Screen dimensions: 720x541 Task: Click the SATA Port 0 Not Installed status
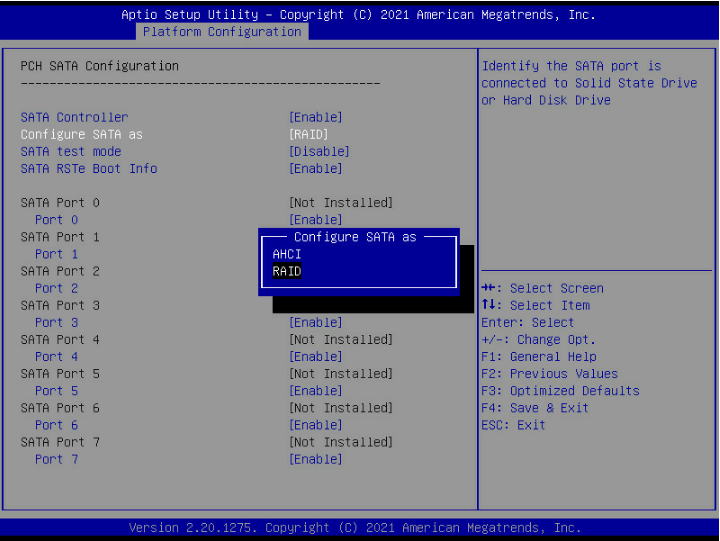340,203
